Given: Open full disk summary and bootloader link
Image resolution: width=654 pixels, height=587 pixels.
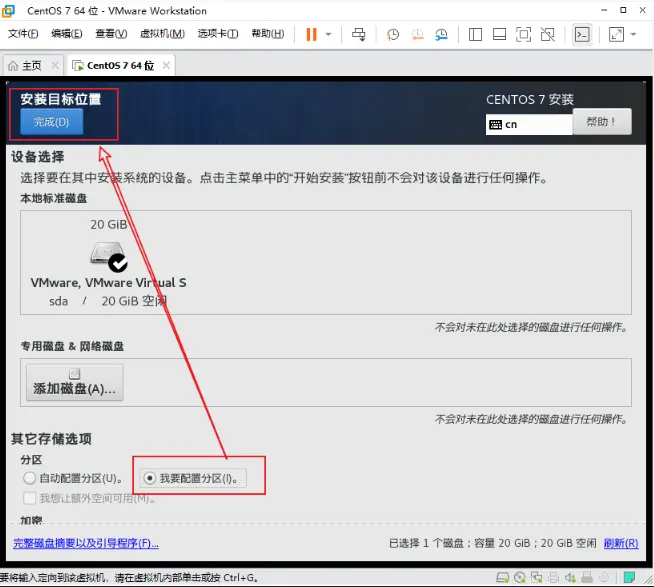Looking at the screenshot, I should [x=85, y=543].
